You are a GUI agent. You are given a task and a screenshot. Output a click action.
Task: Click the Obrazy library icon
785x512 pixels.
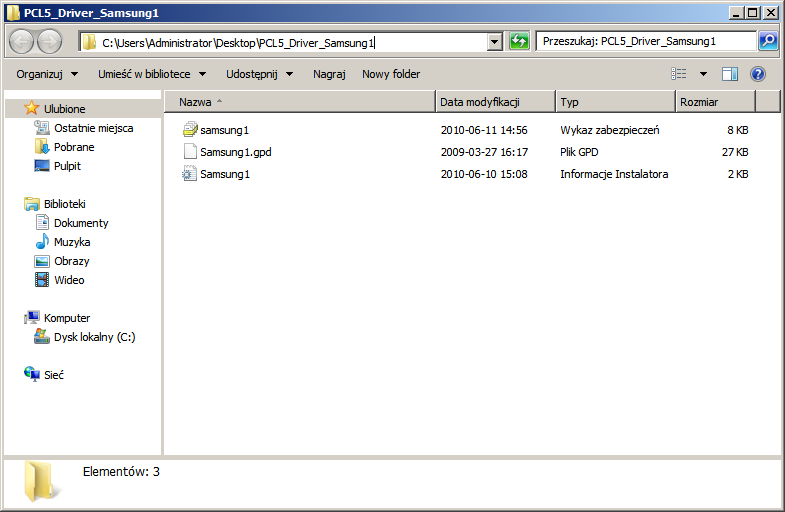42,261
